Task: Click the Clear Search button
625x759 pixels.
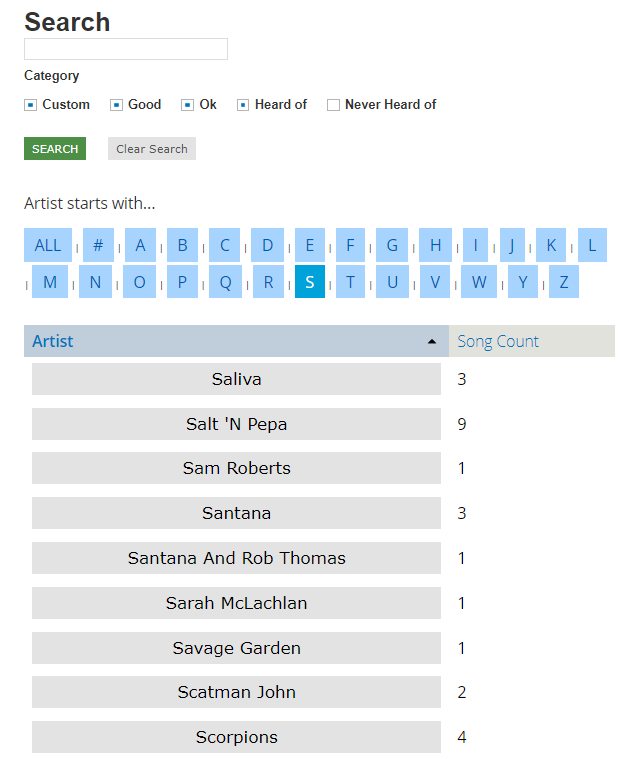Action: pos(152,149)
